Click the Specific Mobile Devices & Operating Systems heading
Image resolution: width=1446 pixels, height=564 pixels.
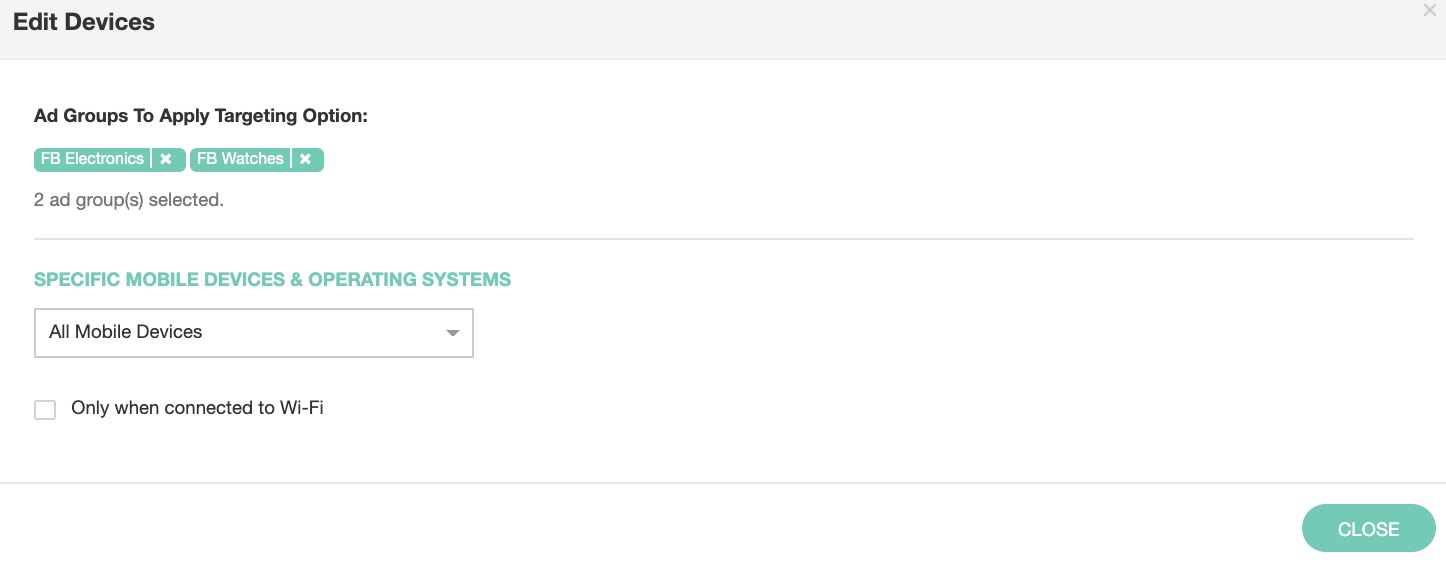272,280
